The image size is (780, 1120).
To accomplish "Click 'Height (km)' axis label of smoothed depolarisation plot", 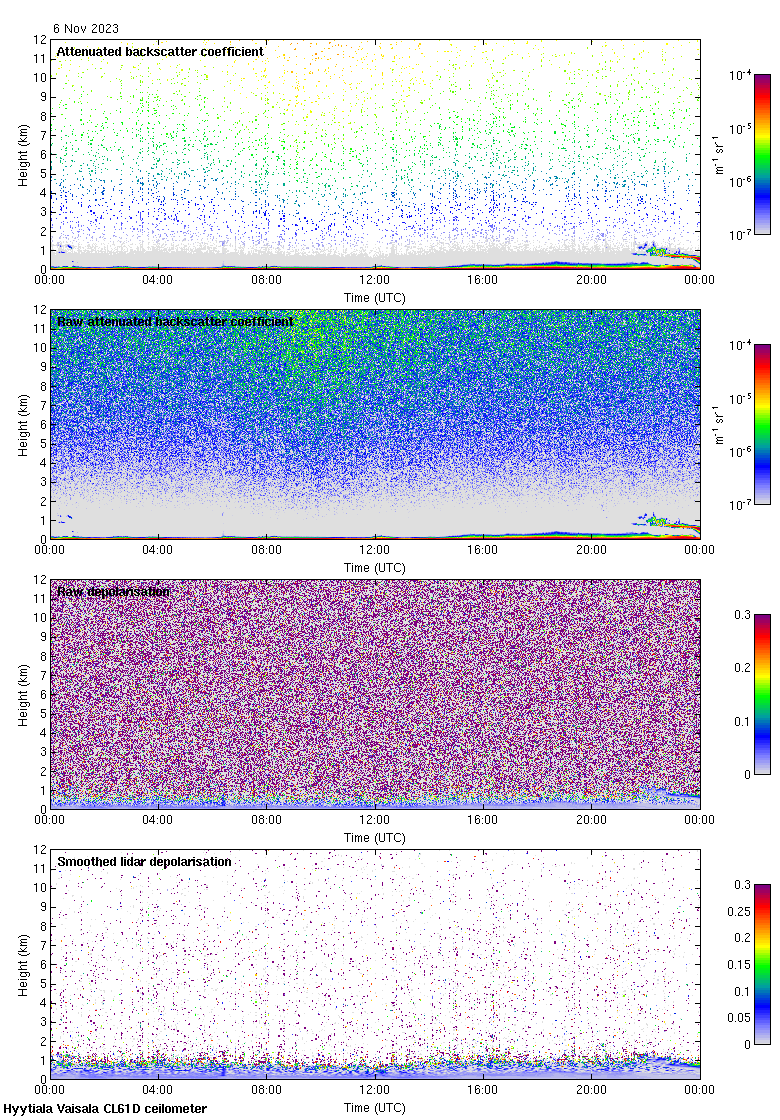I will (24, 965).
